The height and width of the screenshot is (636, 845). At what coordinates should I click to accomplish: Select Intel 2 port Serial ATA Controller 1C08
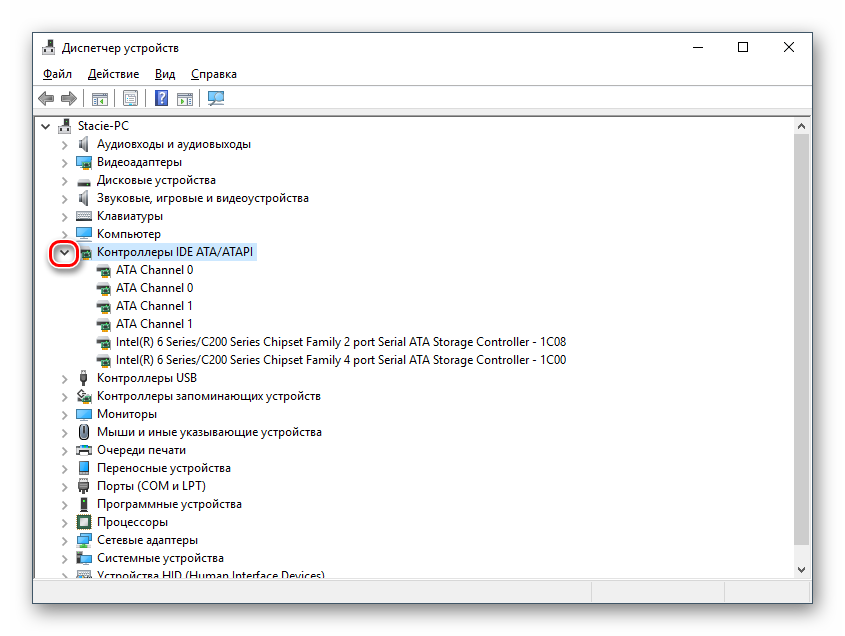click(x=341, y=342)
